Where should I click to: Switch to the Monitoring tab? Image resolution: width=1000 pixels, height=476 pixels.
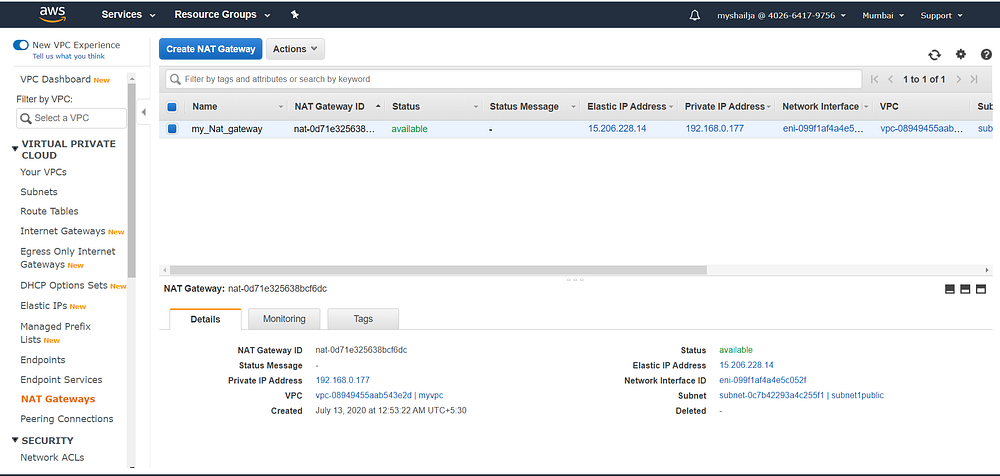pyautogui.click(x=284, y=319)
